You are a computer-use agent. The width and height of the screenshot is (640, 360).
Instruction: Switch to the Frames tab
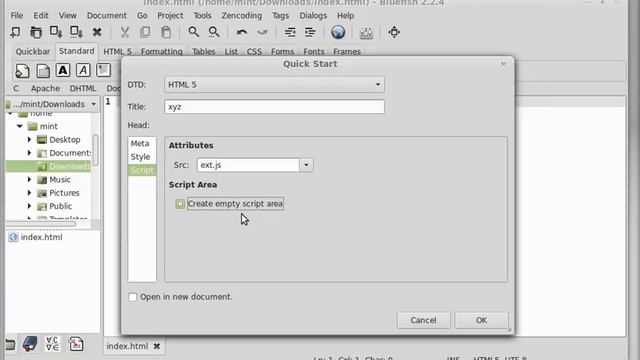(x=347, y=51)
